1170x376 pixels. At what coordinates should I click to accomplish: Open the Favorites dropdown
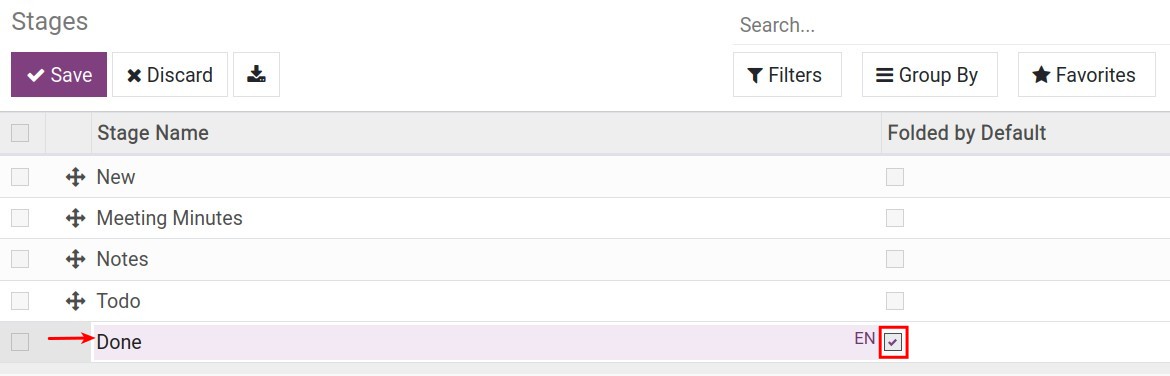pyautogui.click(x=1086, y=75)
